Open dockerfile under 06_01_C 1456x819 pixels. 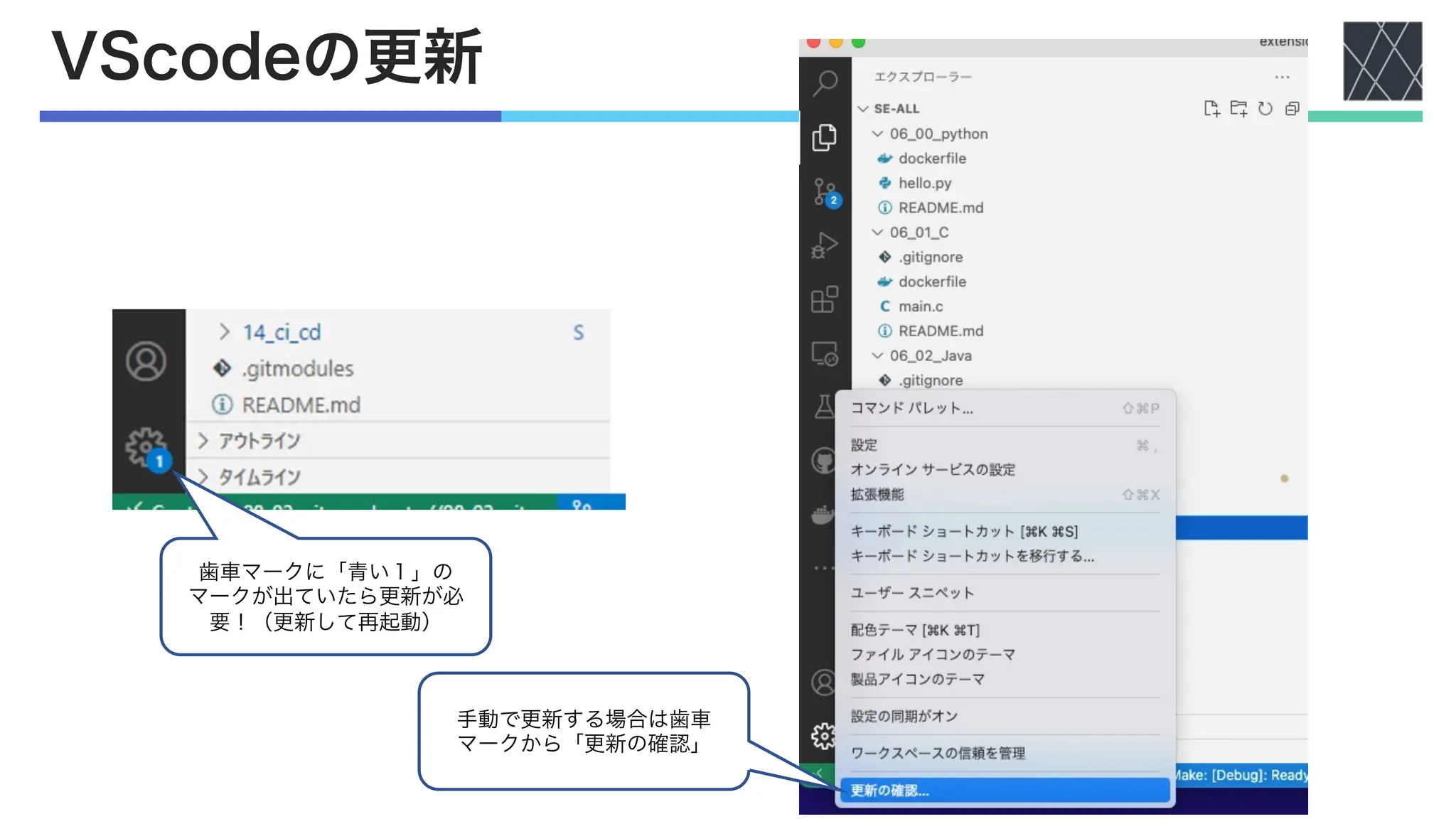(x=932, y=282)
